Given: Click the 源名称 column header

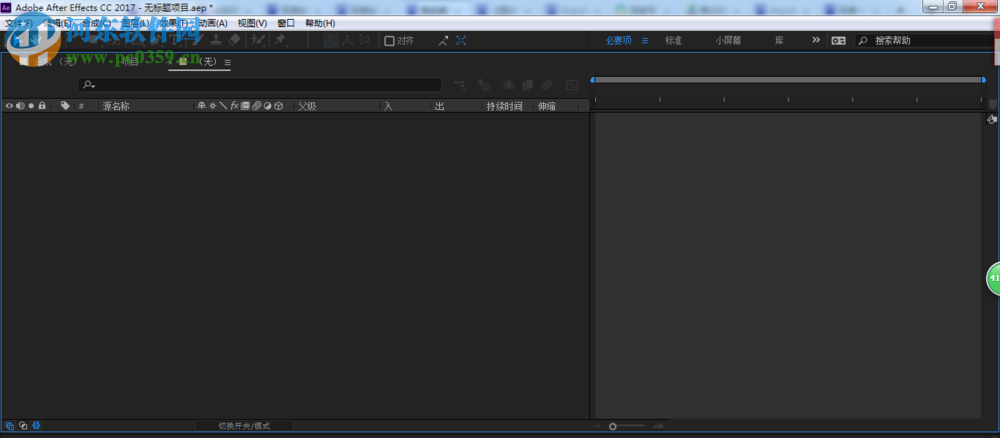Looking at the screenshot, I should pyautogui.click(x=116, y=106).
